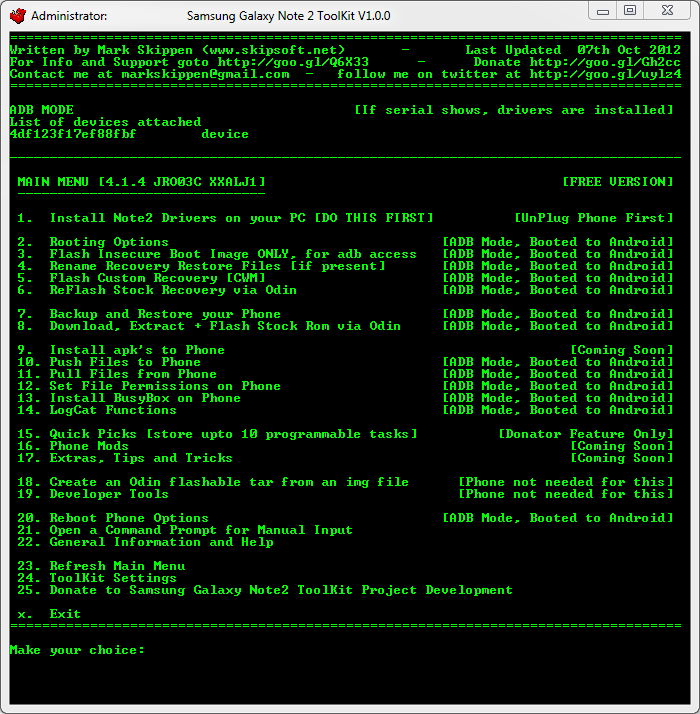
Task: Click option 19 'Developer Tools'
Action: coord(93,494)
